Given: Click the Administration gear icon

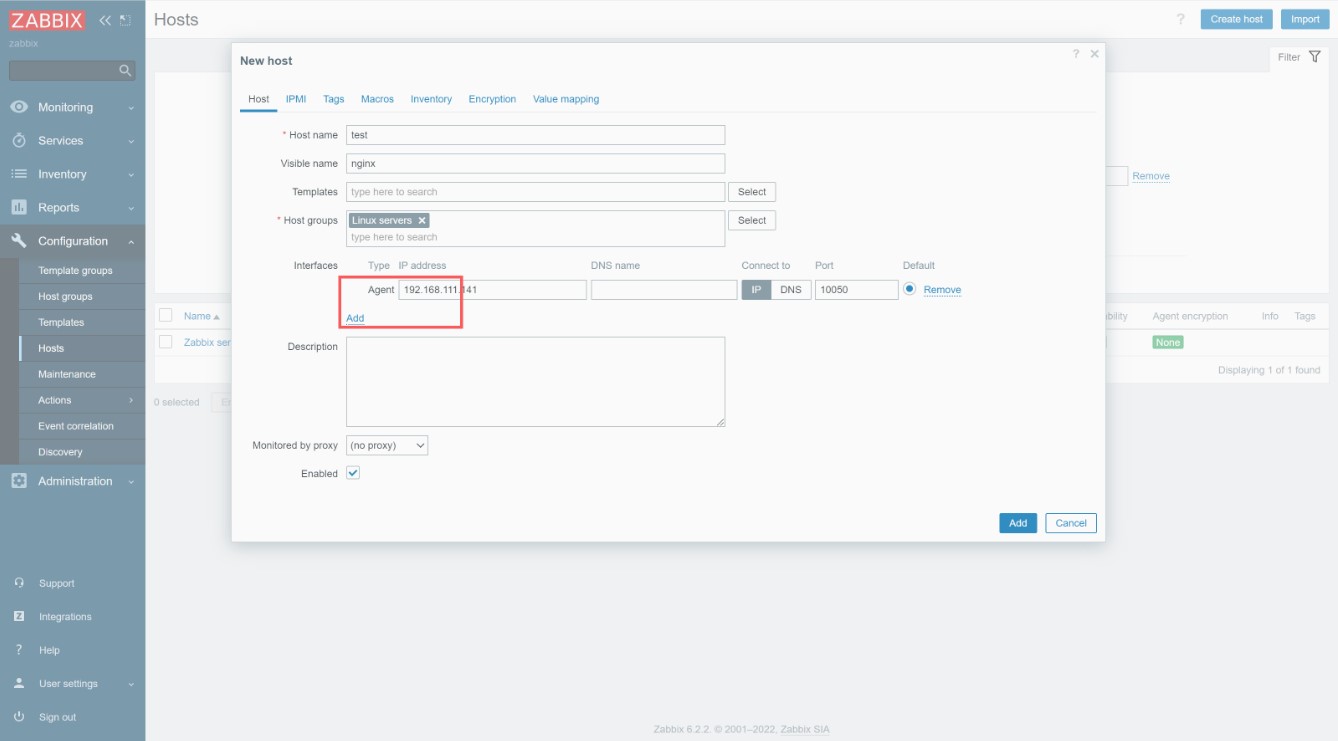Looking at the screenshot, I should click(x=19, y=481).
